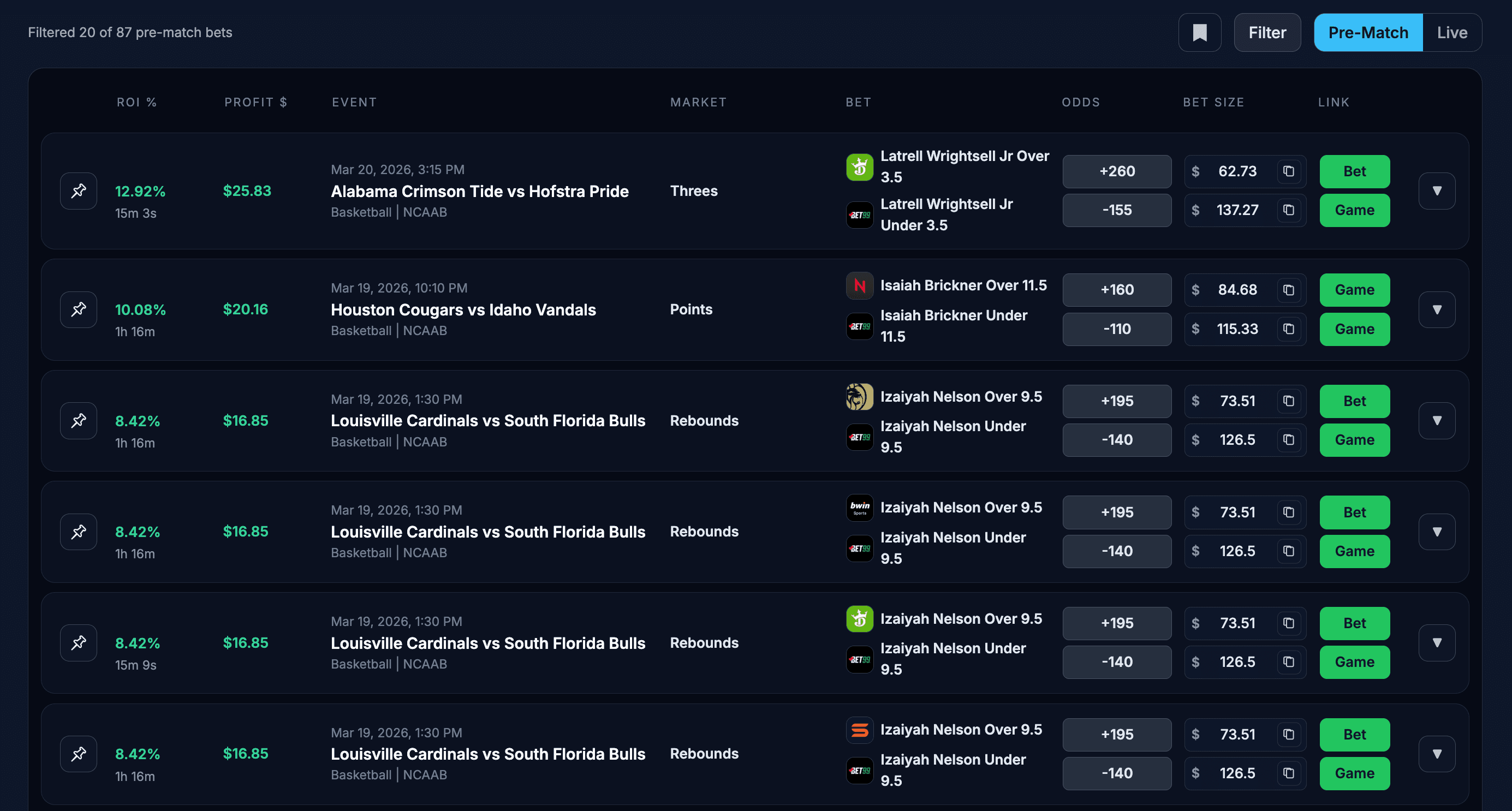
Task: Pin the last Louisville Cardinals bet
Action: pos(78,753)
